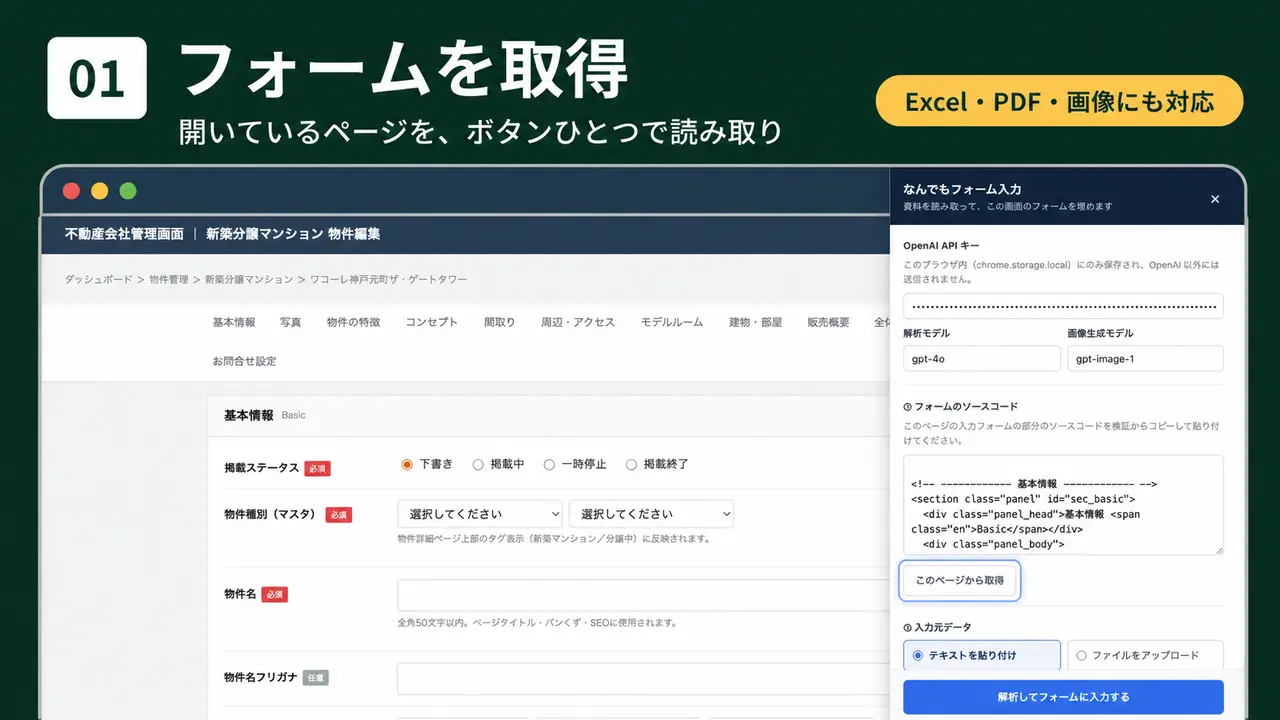Click the yellow macOS minimize dot

[99, 191]
